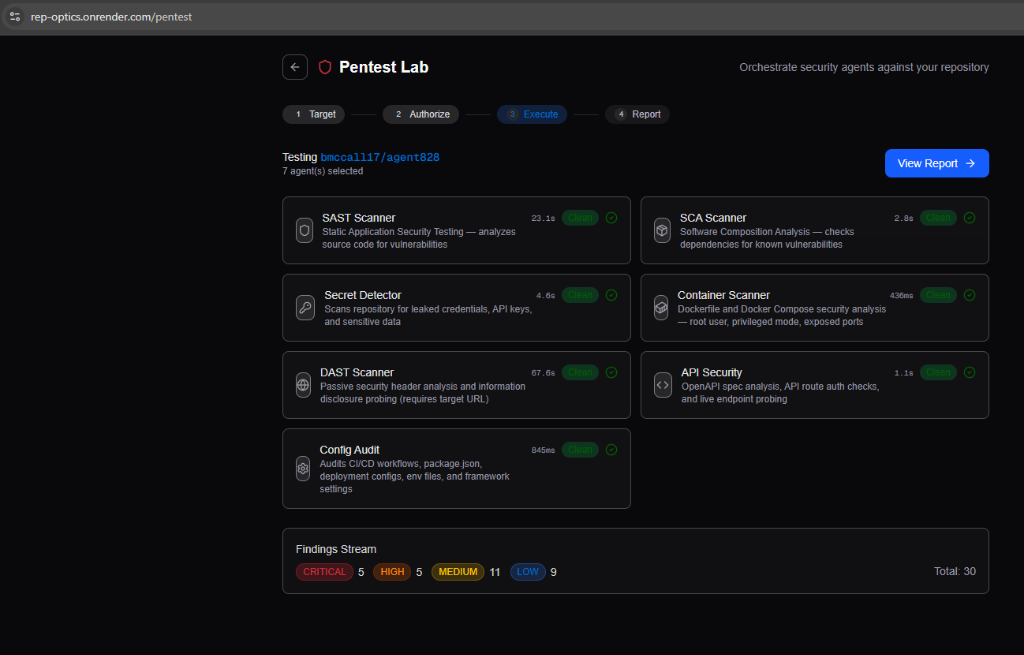This screenshot has height=655, width=1024.
Task: Open the Report step
Action: pos(637,114)
